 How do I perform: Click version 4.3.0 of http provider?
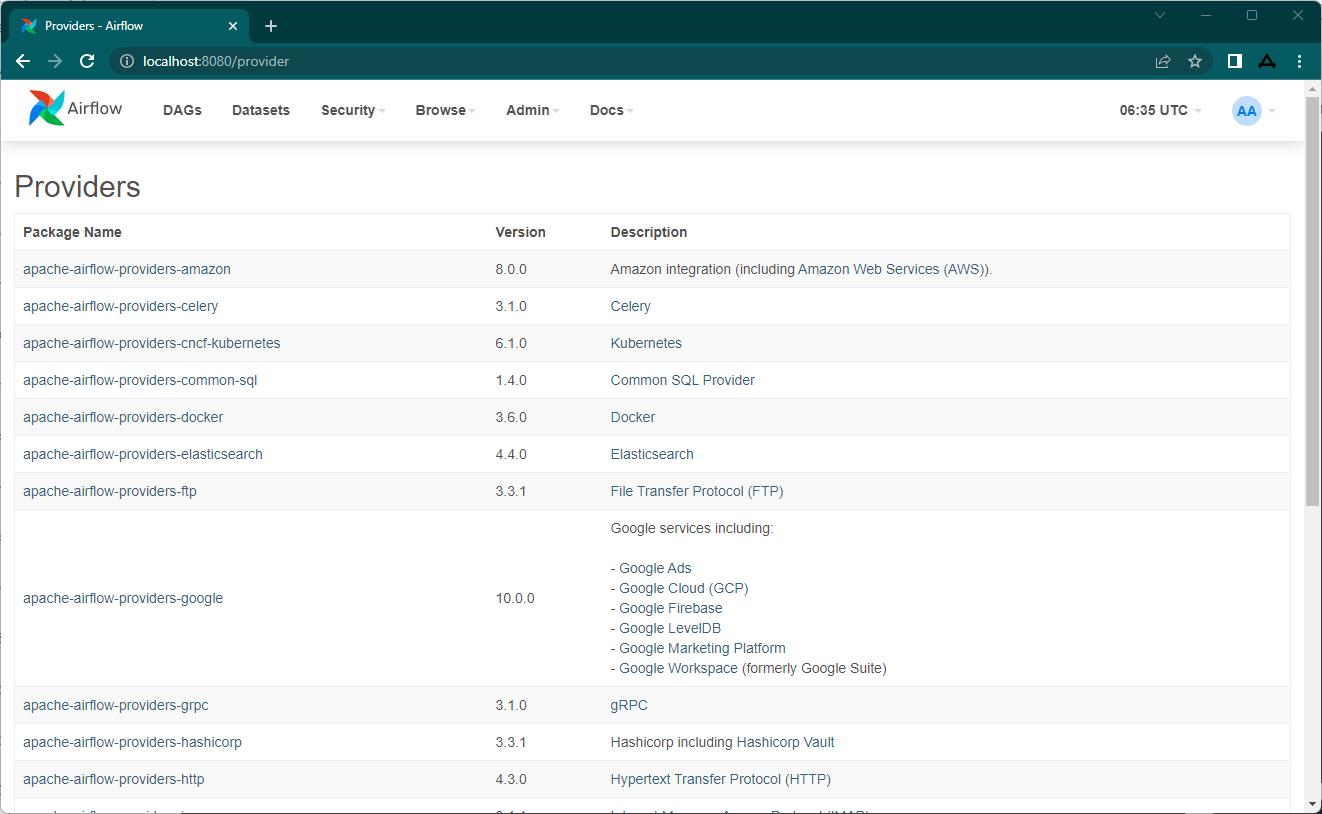click(x=511, y=779)
